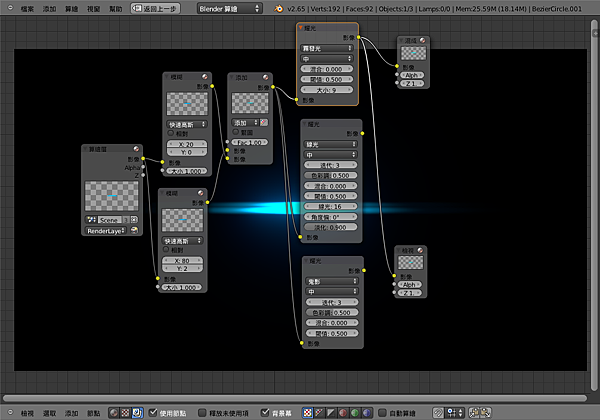Viewport: 600px width, 420px height.
Task: Toggle the 相對 (Relative) checkbox on upper Blur node
Action: click(x=171, y=133)
